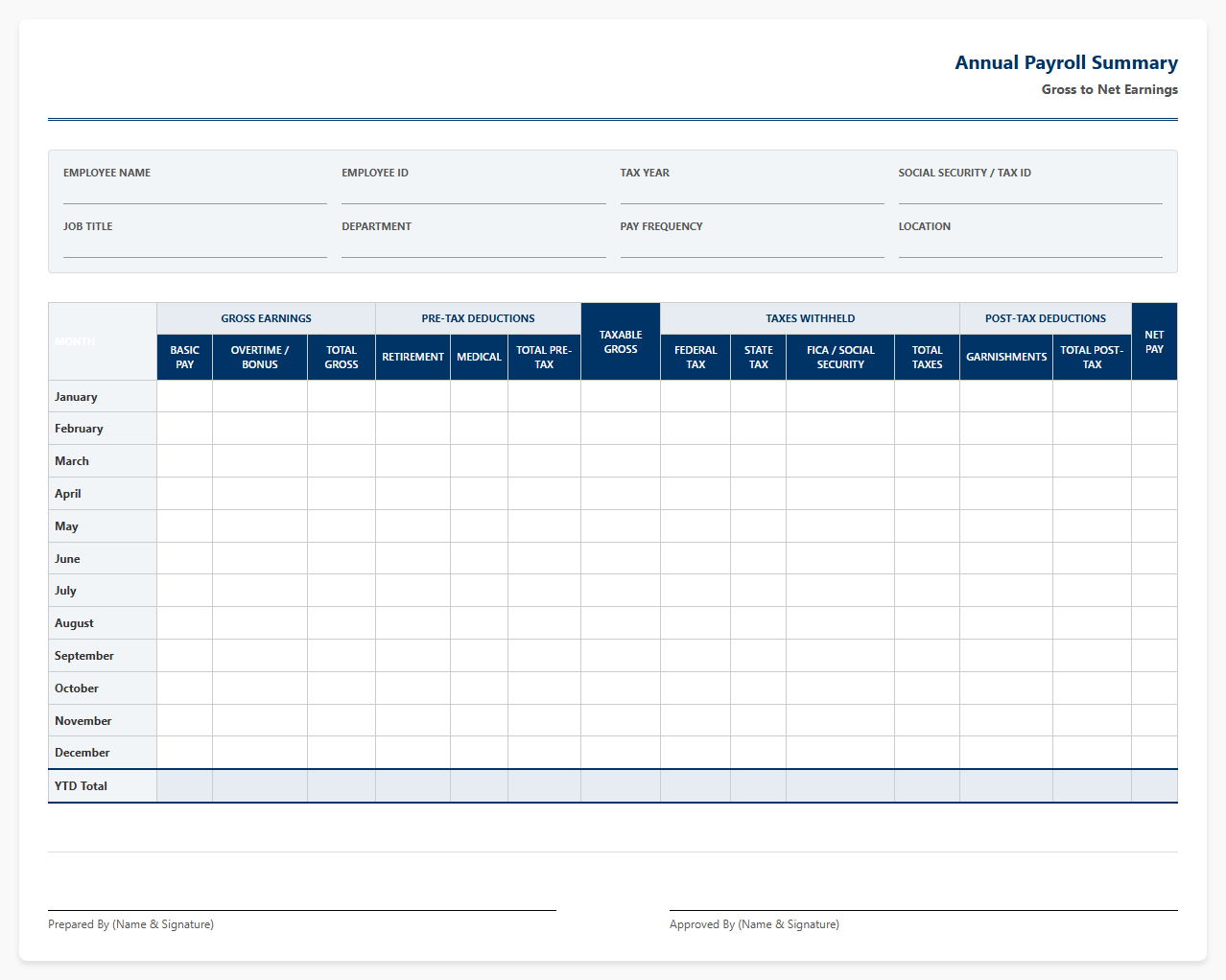The width and height of the screenshot is (1226, 980).
Task: Click the 'TAXABLE GROSS' column header
Action: pos(621,341)
